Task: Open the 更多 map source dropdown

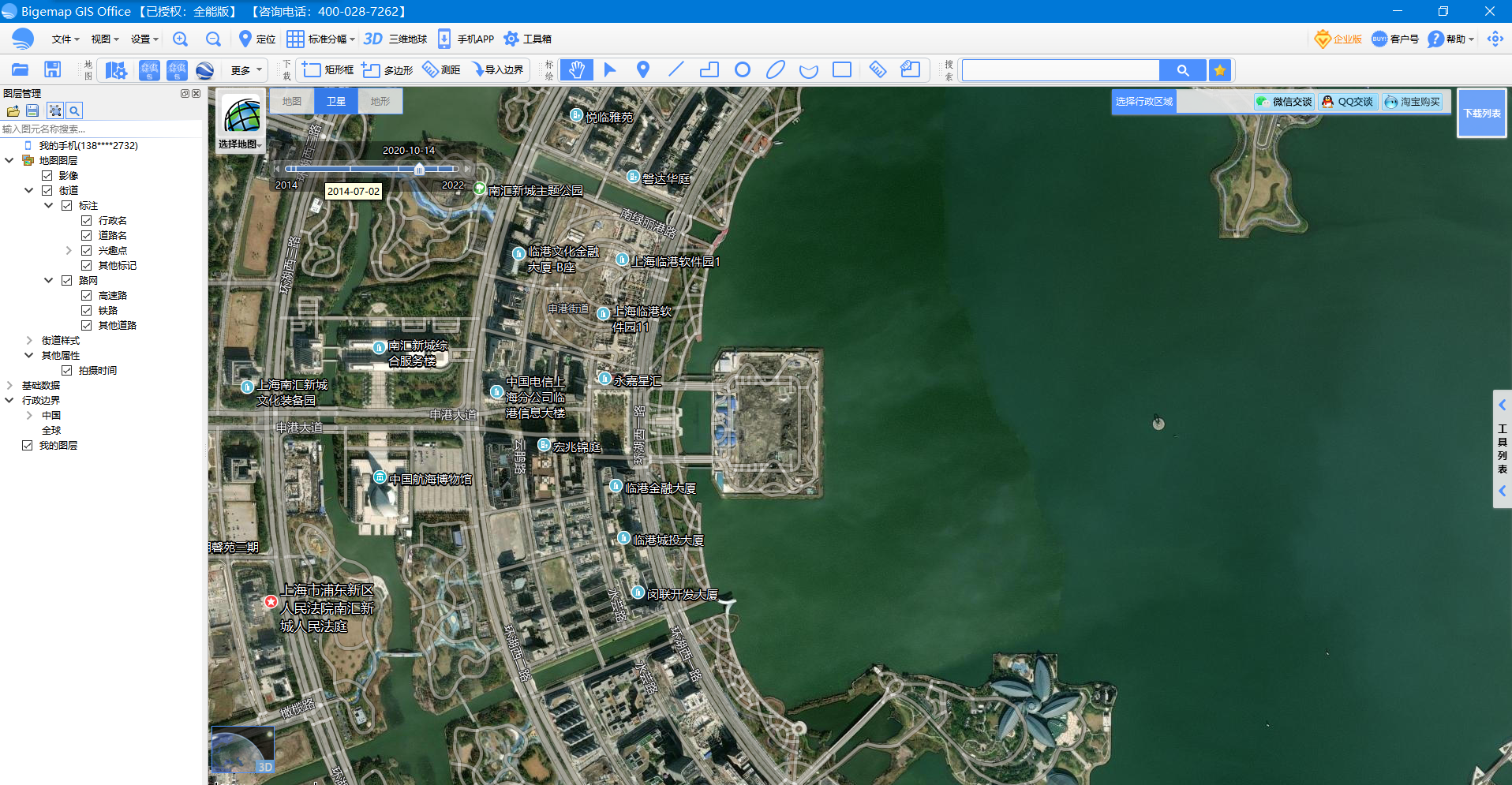Action: pos(245,70)
